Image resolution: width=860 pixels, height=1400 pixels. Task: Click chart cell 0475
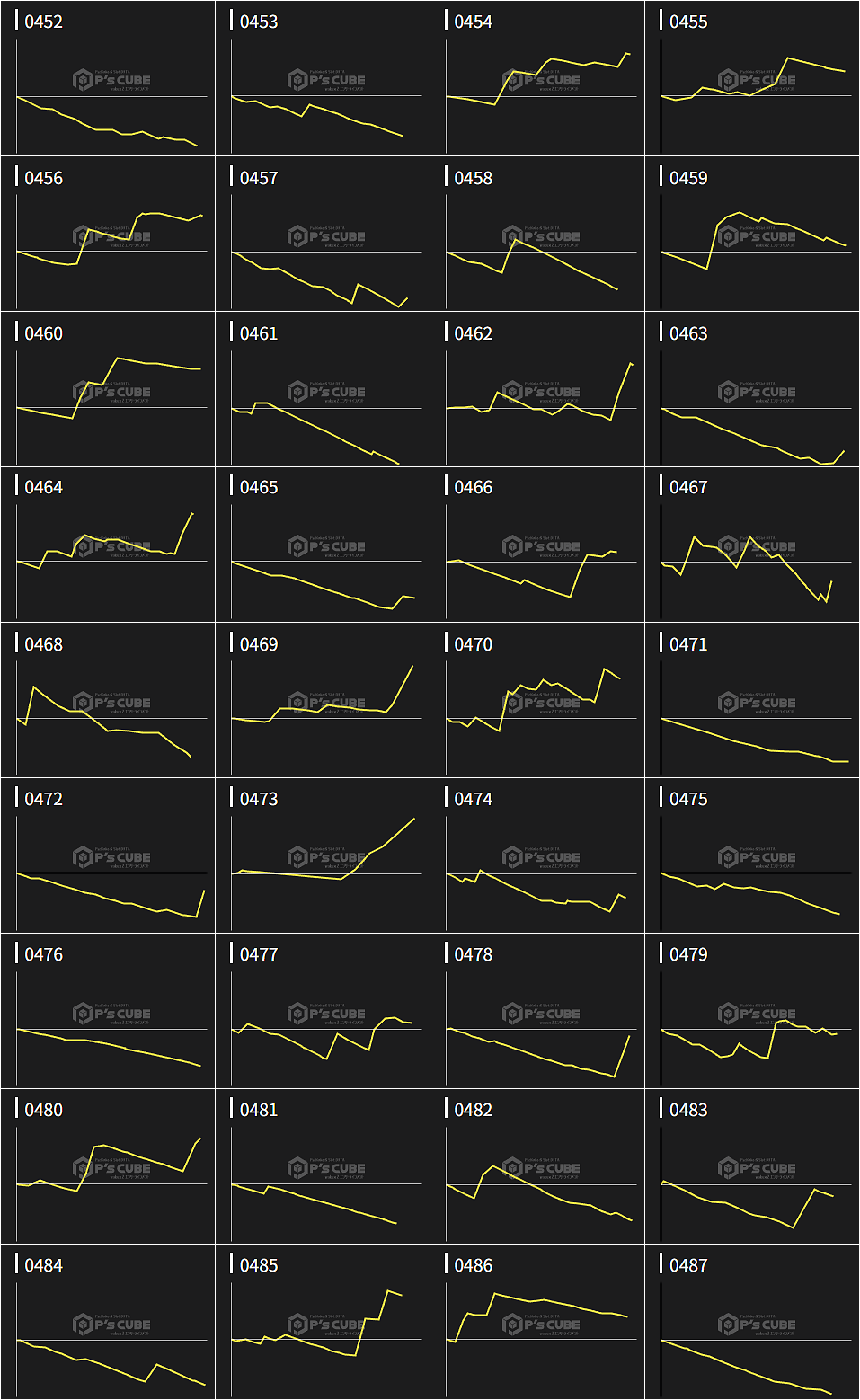pos(752,855)
